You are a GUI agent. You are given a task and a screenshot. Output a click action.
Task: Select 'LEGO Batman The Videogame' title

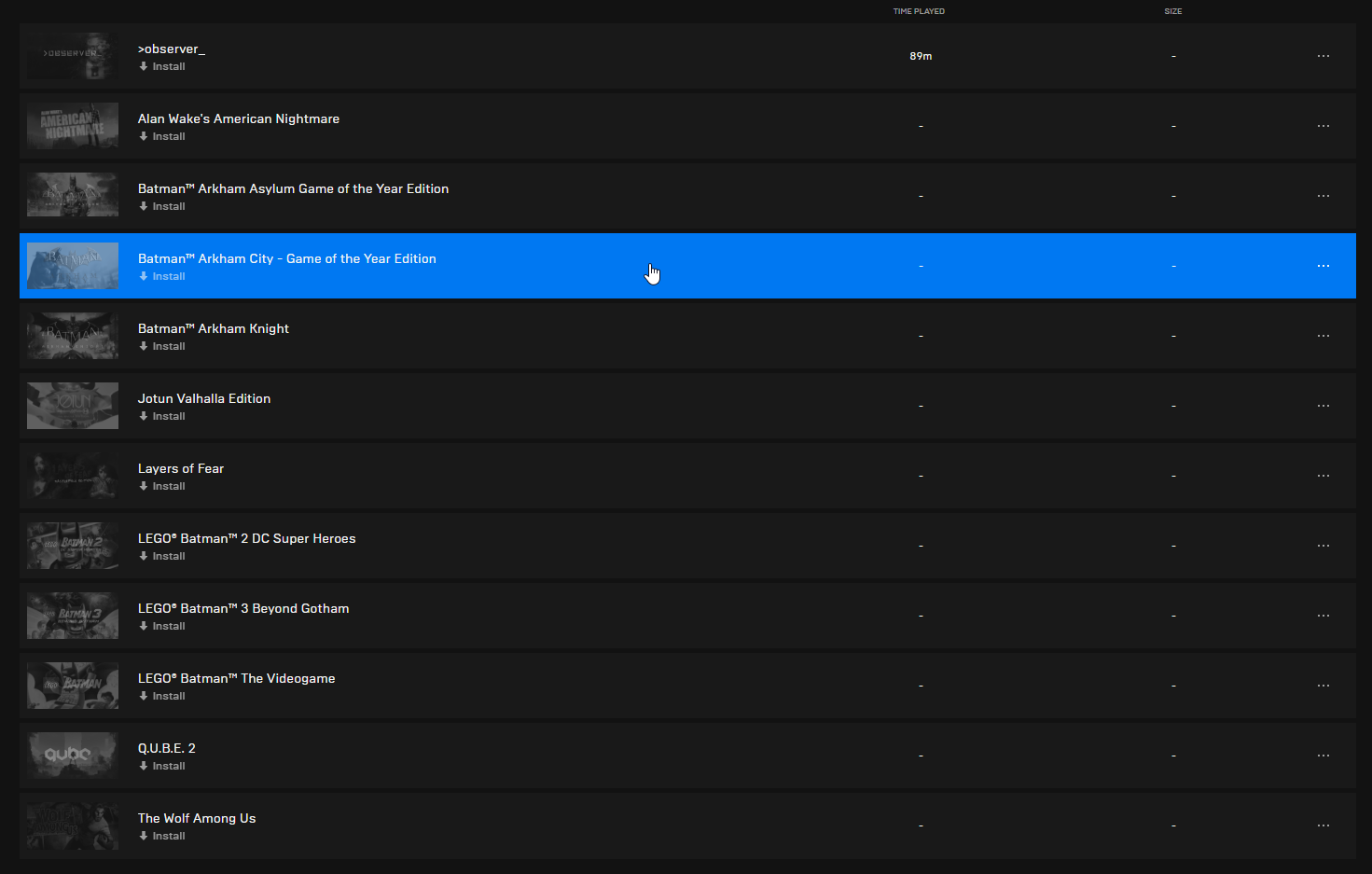click(x=237, y=678)
